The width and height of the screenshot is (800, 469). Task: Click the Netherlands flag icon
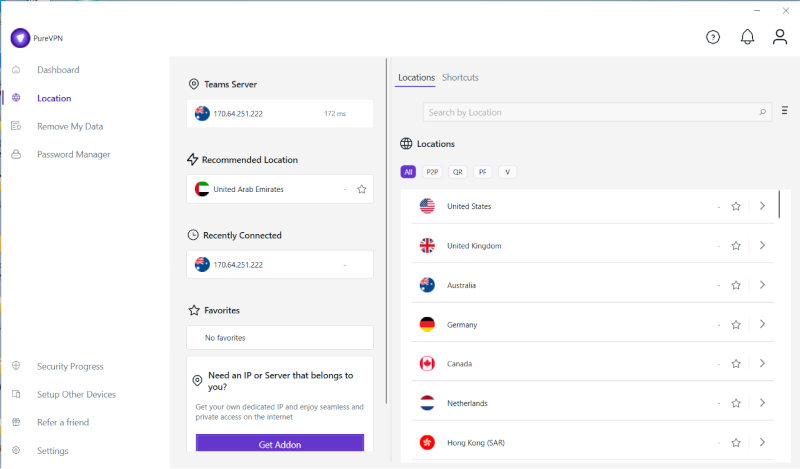427,403
